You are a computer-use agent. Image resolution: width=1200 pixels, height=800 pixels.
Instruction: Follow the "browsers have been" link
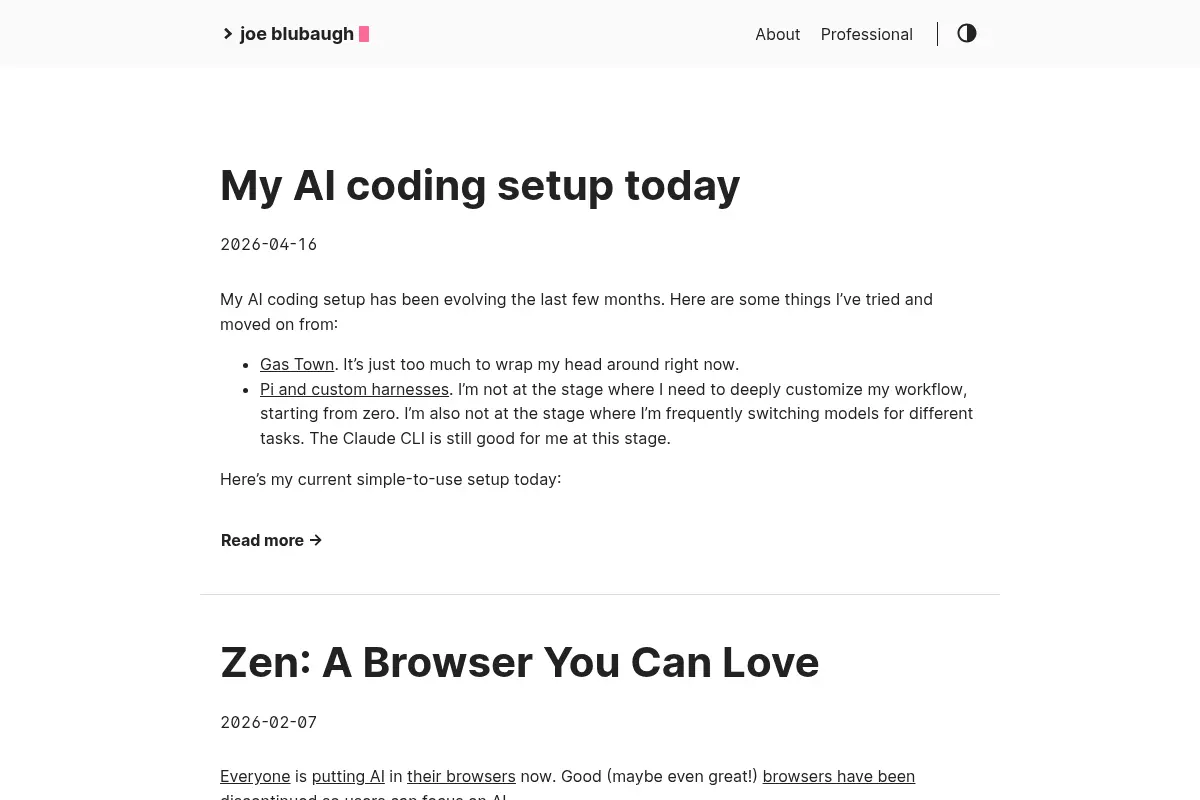point(838,776)
